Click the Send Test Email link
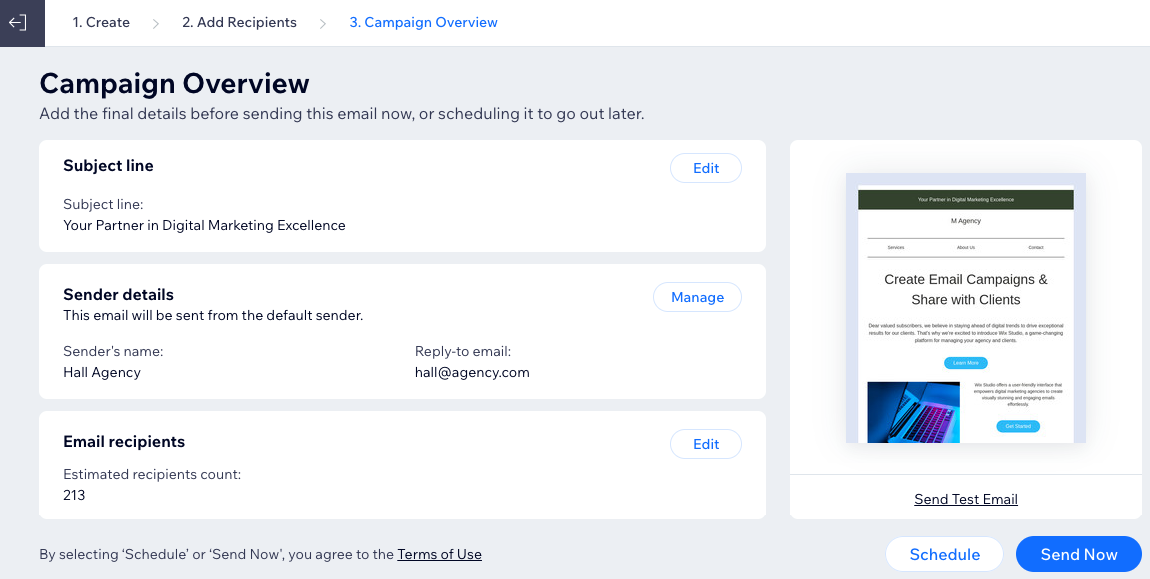Viewport: 1150px width, 579px height. point(965,499)
